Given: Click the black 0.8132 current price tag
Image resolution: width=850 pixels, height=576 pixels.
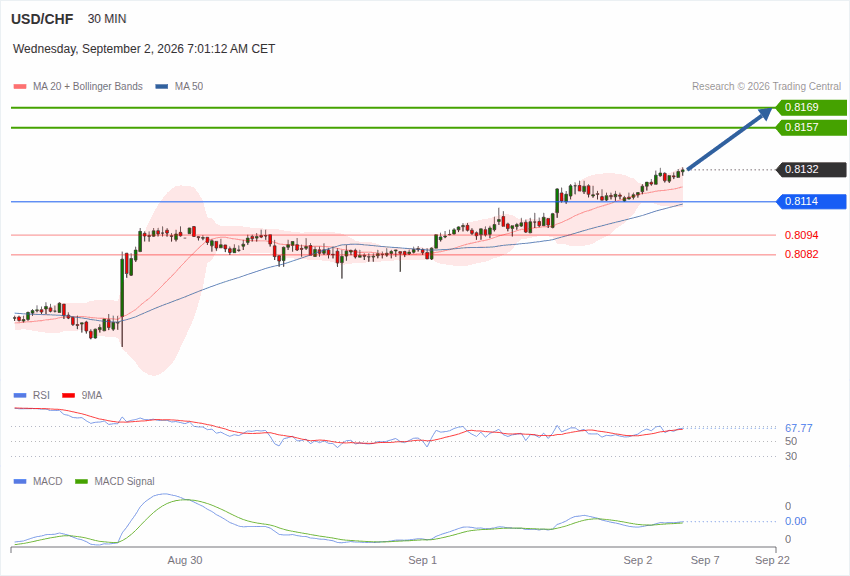Looking at the screenshot, I should [x=811, y=170].
